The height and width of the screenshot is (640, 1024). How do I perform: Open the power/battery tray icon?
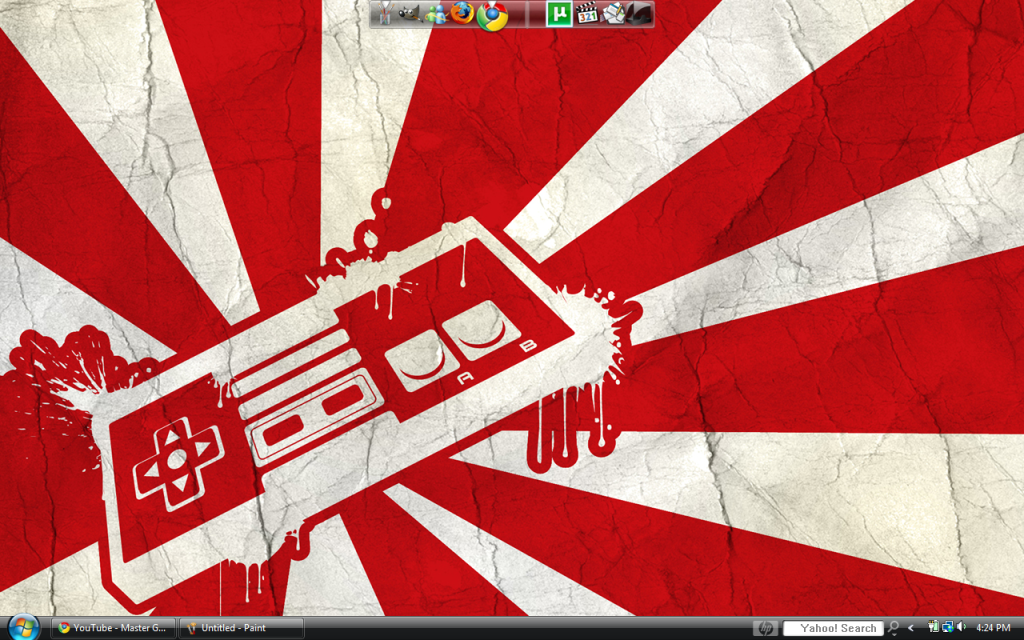[933, 628]
